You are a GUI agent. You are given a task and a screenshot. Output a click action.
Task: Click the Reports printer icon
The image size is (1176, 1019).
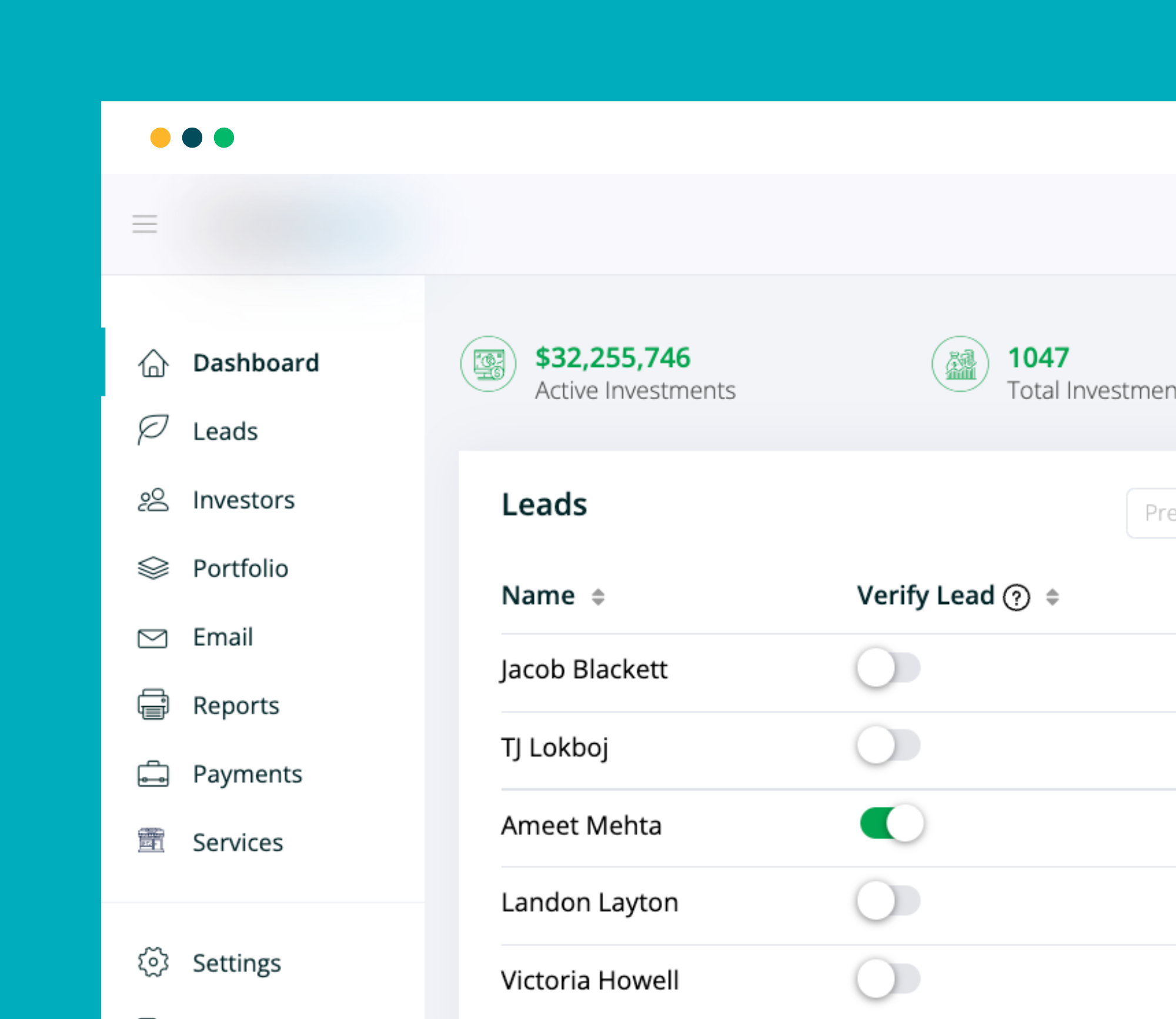click(153, 705)
